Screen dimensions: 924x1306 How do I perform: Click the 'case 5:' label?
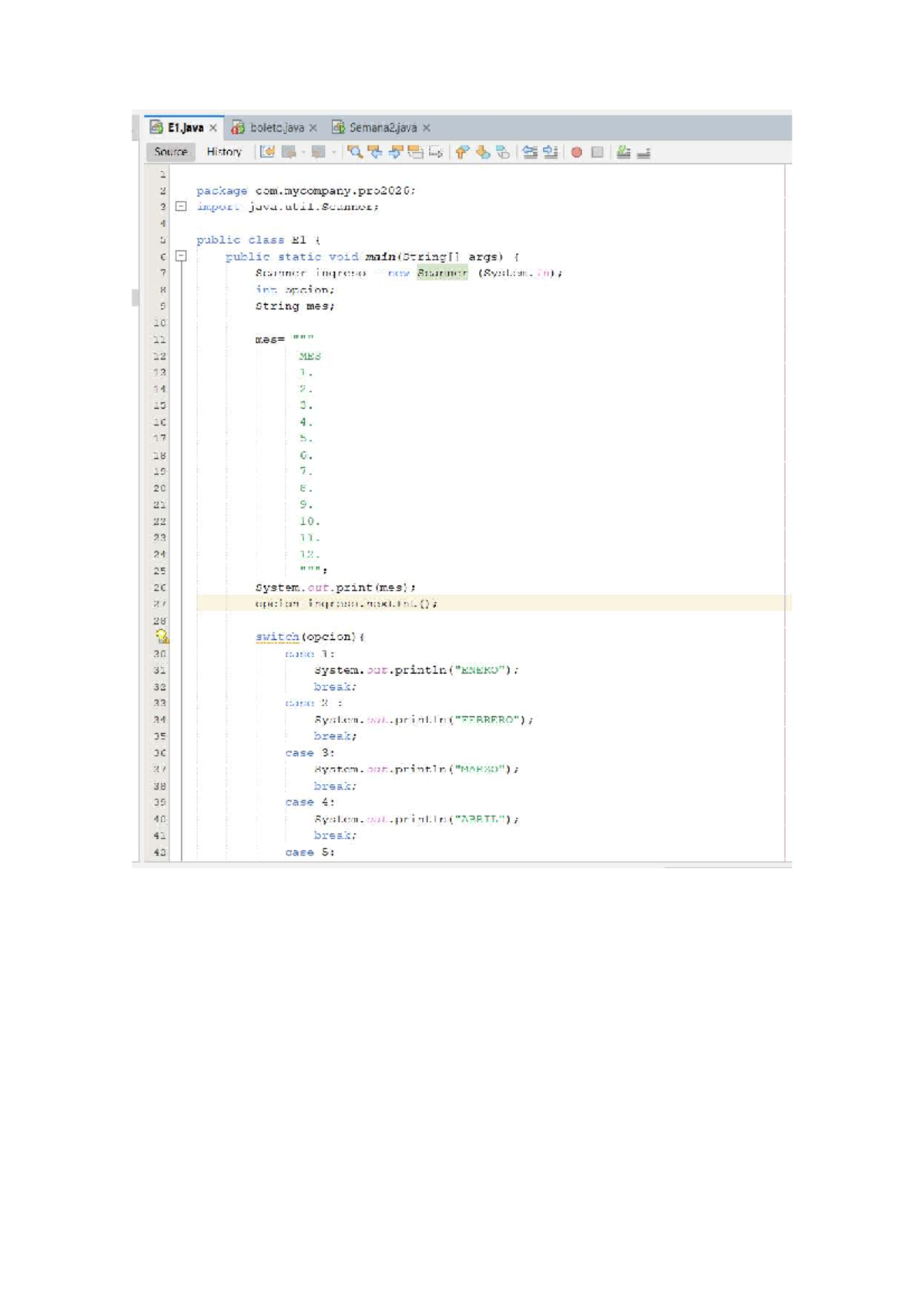[x=310, y=852]
